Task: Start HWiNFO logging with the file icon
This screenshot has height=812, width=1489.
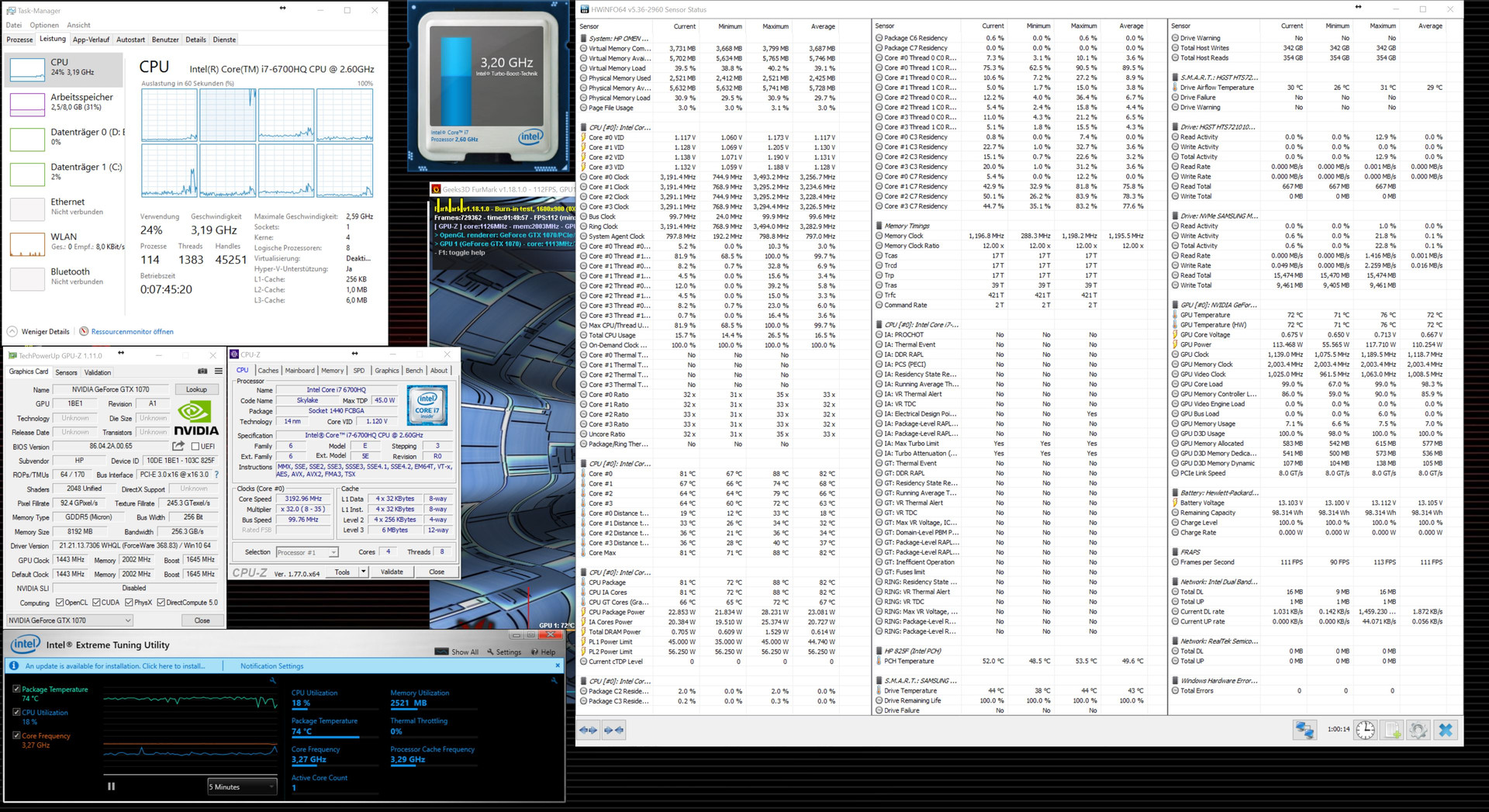Action: 1392,730
